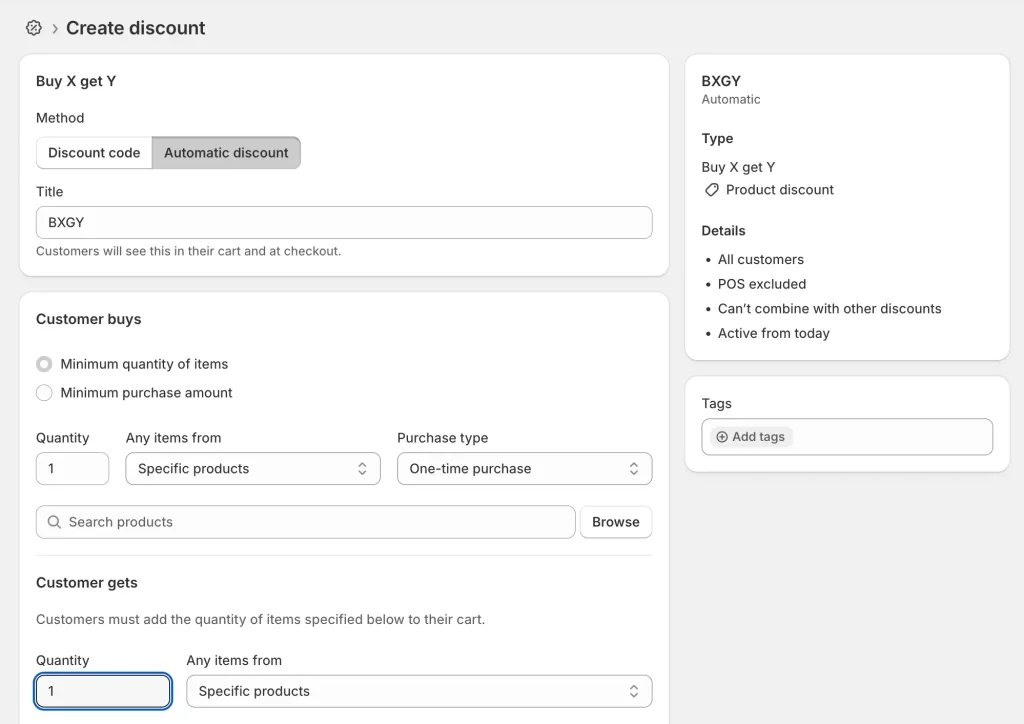
Task: Click the Title field containing BXGY
Action: tap(344, 222)
